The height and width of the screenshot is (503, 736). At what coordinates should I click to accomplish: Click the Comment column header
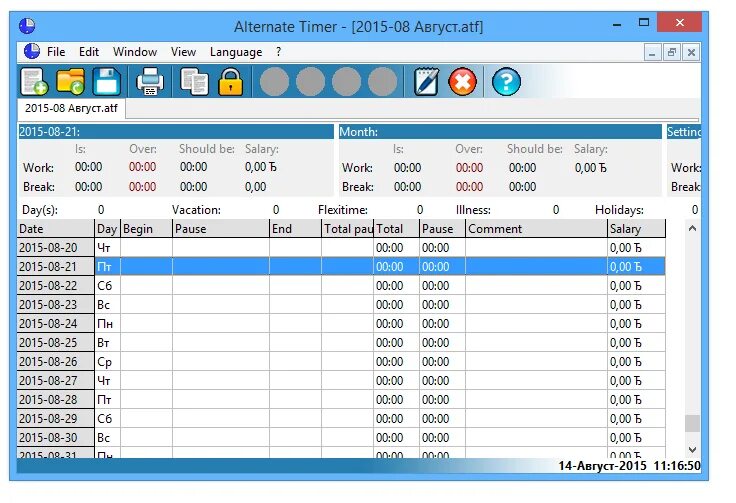coord(536,229)
